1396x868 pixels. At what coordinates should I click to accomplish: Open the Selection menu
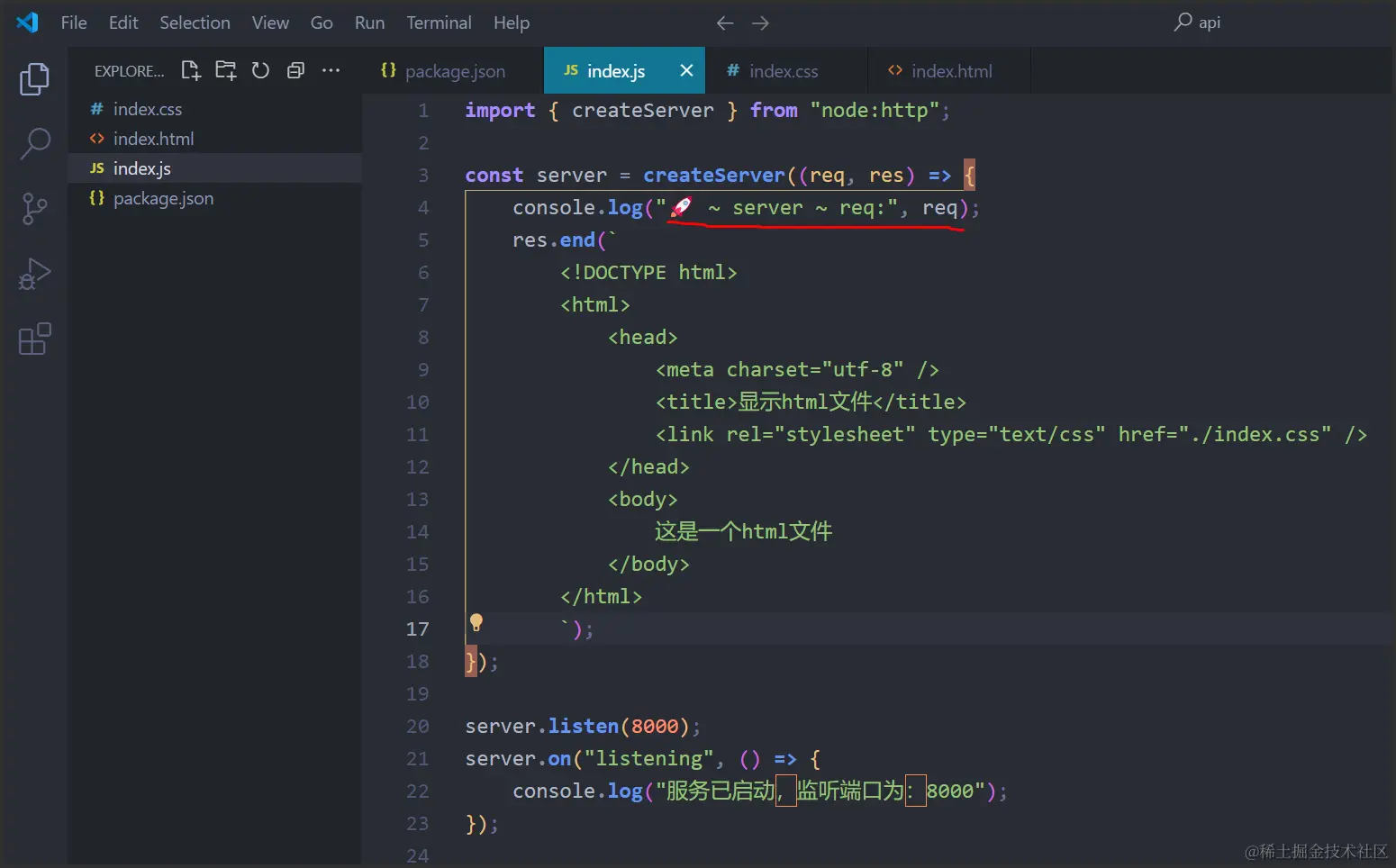195,23
